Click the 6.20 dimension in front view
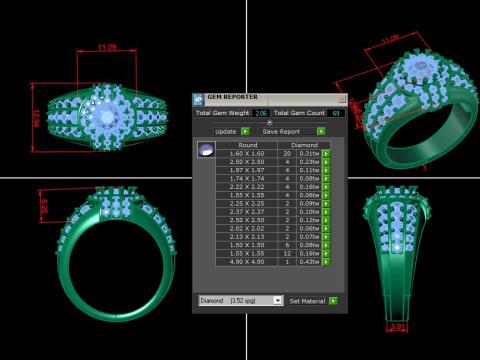Viewport: 480px width, 360px height. coord(44,206)
